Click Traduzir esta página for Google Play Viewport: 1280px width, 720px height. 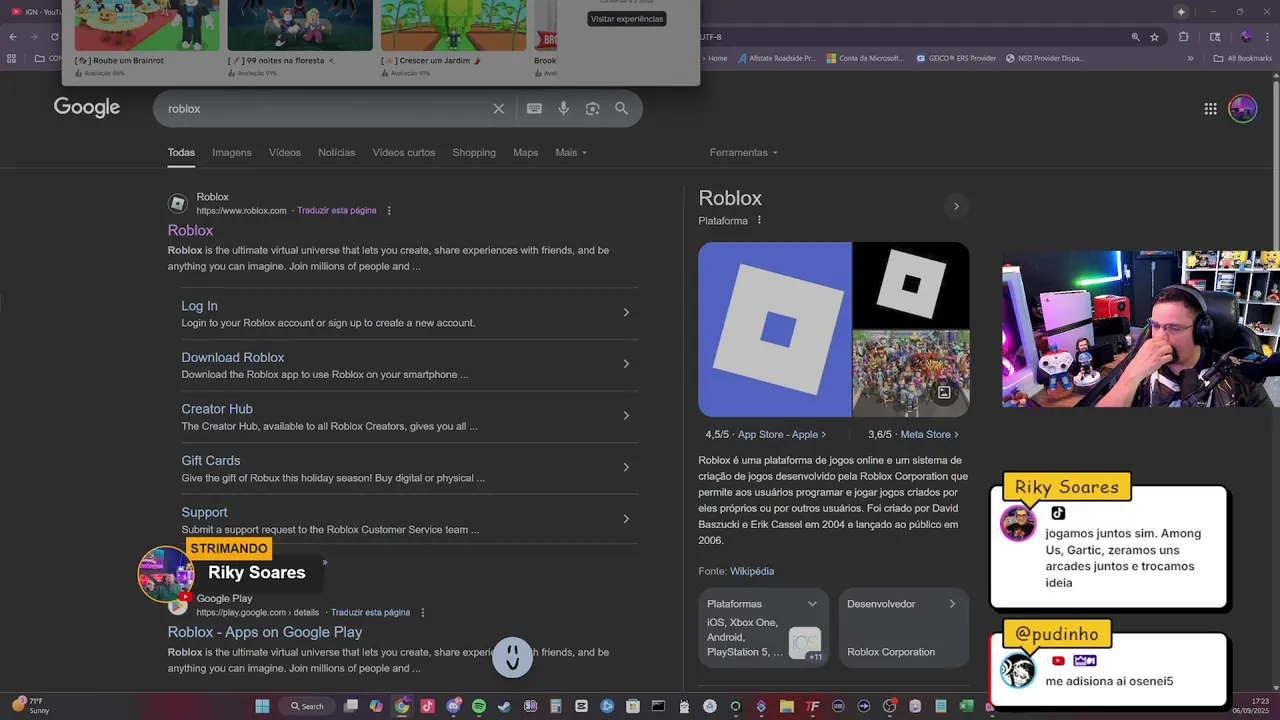click(370, 613)
